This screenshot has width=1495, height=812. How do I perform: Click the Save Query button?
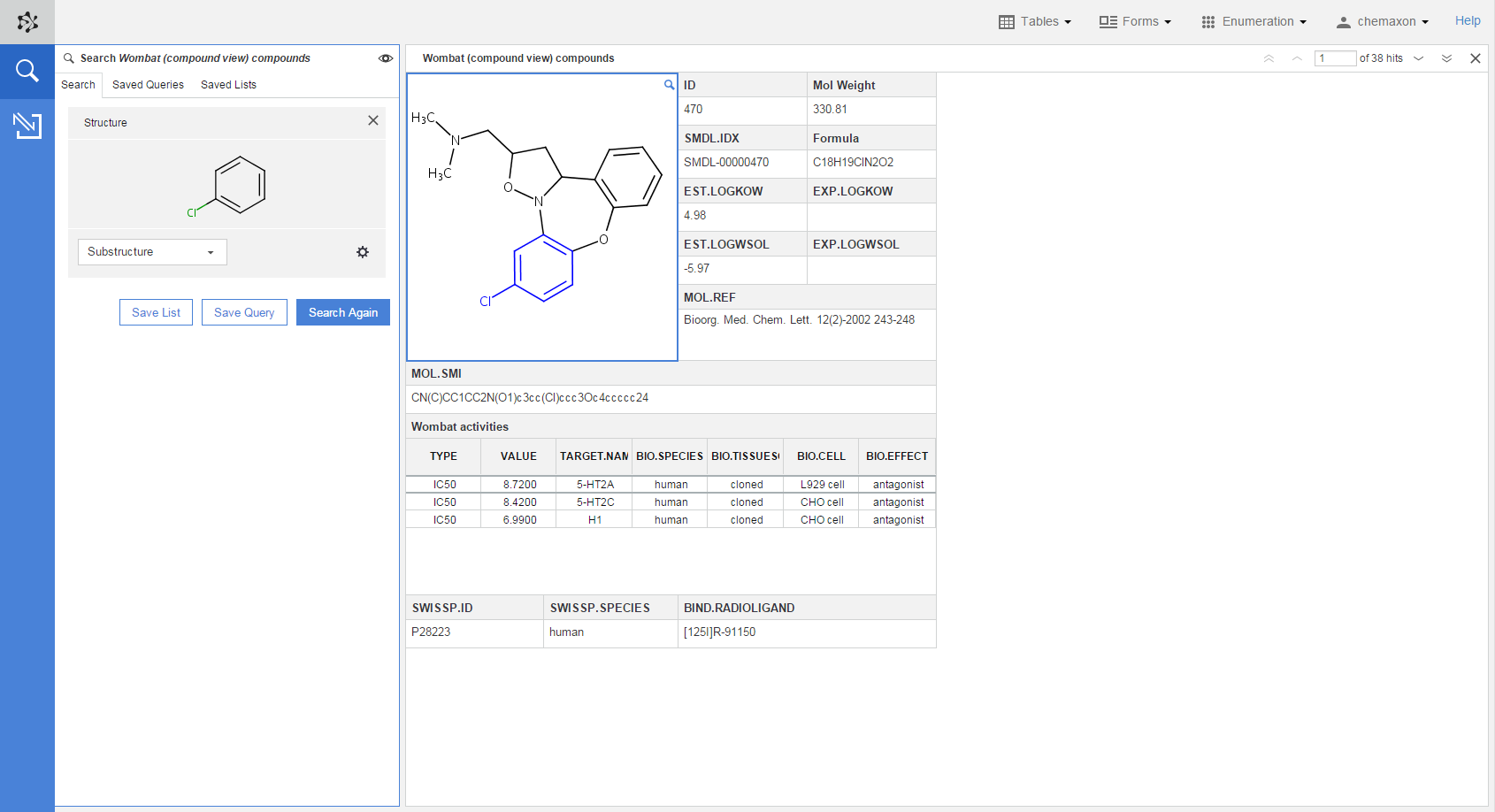pyautogui.click(x=244, y=312)
